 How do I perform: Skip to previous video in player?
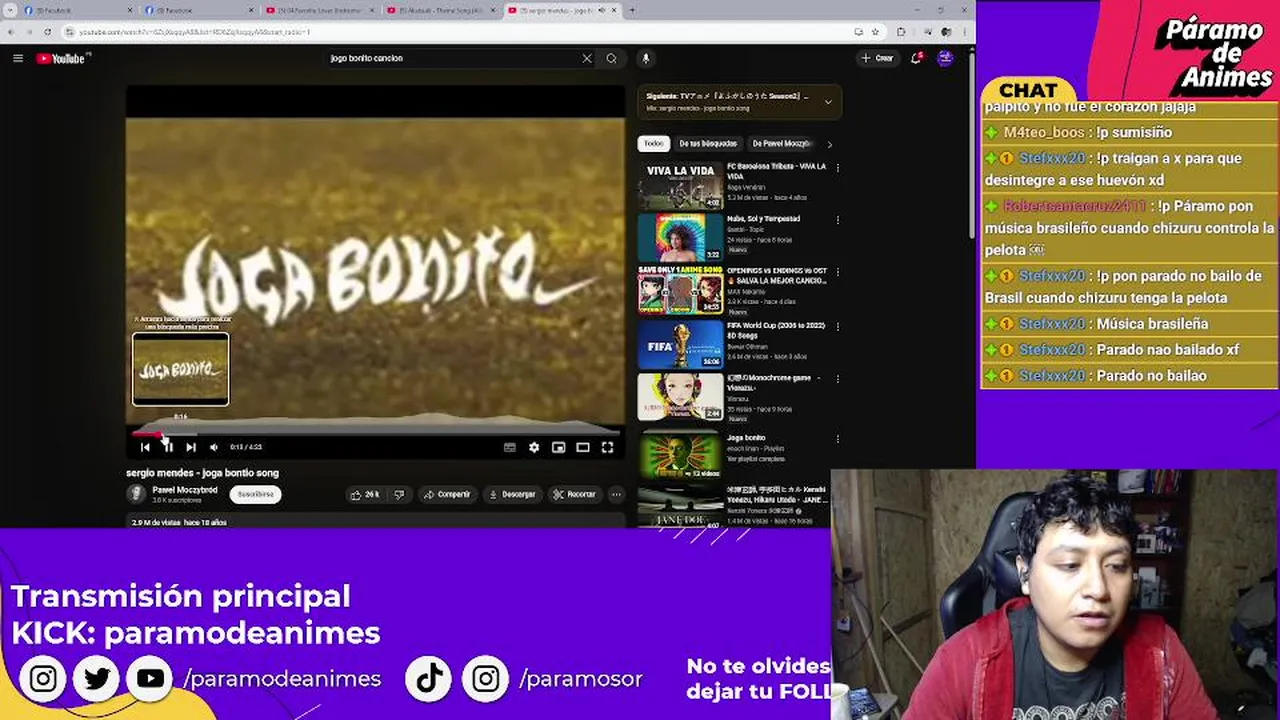coord(145,447)
